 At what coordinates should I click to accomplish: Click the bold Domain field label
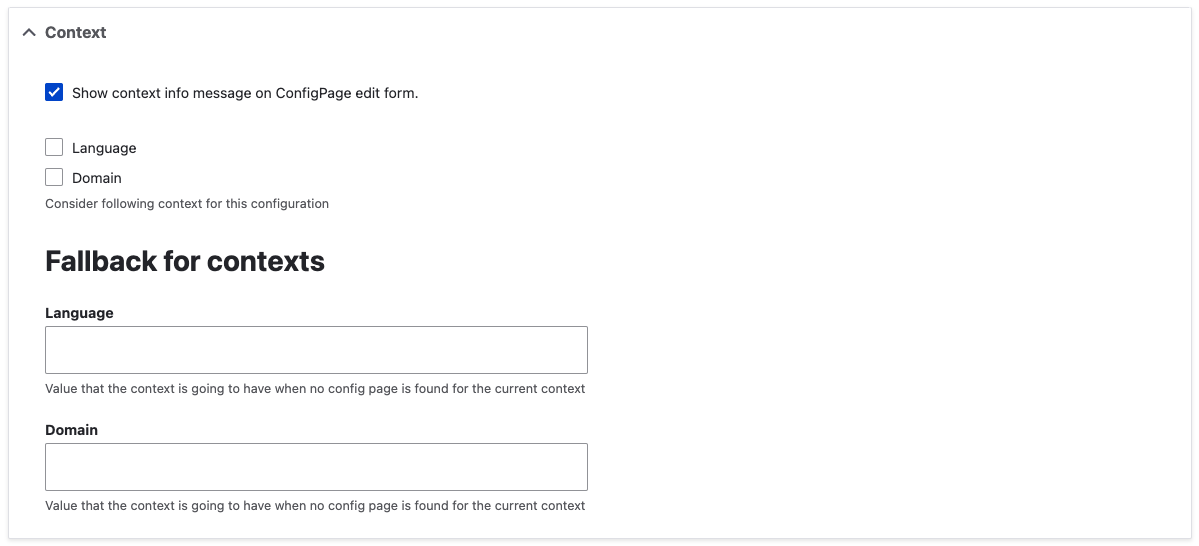(72, 430)
